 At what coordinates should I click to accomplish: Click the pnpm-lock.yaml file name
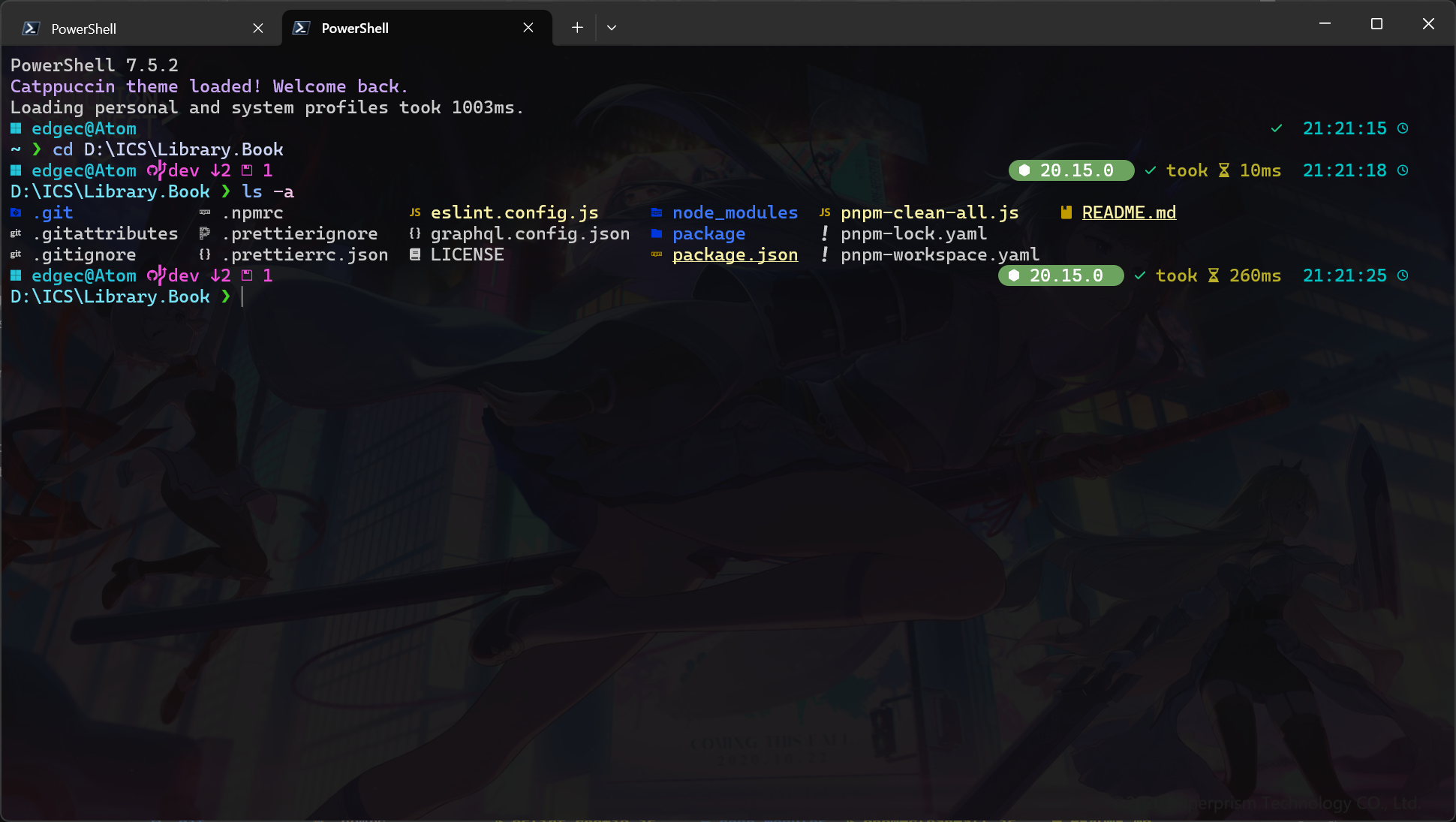click(913, 234)
